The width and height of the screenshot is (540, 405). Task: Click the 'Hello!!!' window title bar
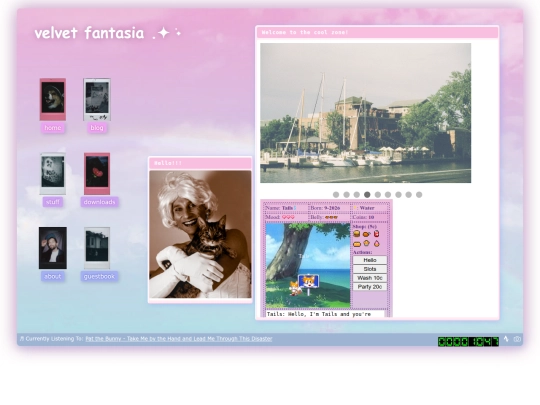point(200,163)
